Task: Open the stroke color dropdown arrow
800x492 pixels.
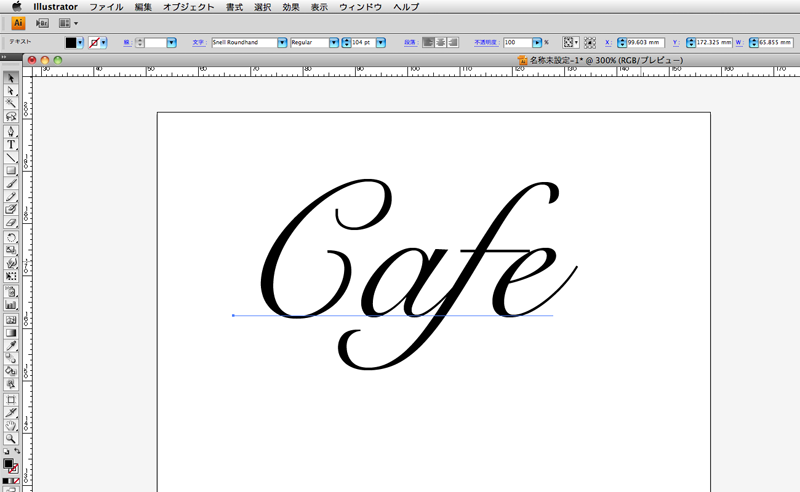Action: click(104, 43)
